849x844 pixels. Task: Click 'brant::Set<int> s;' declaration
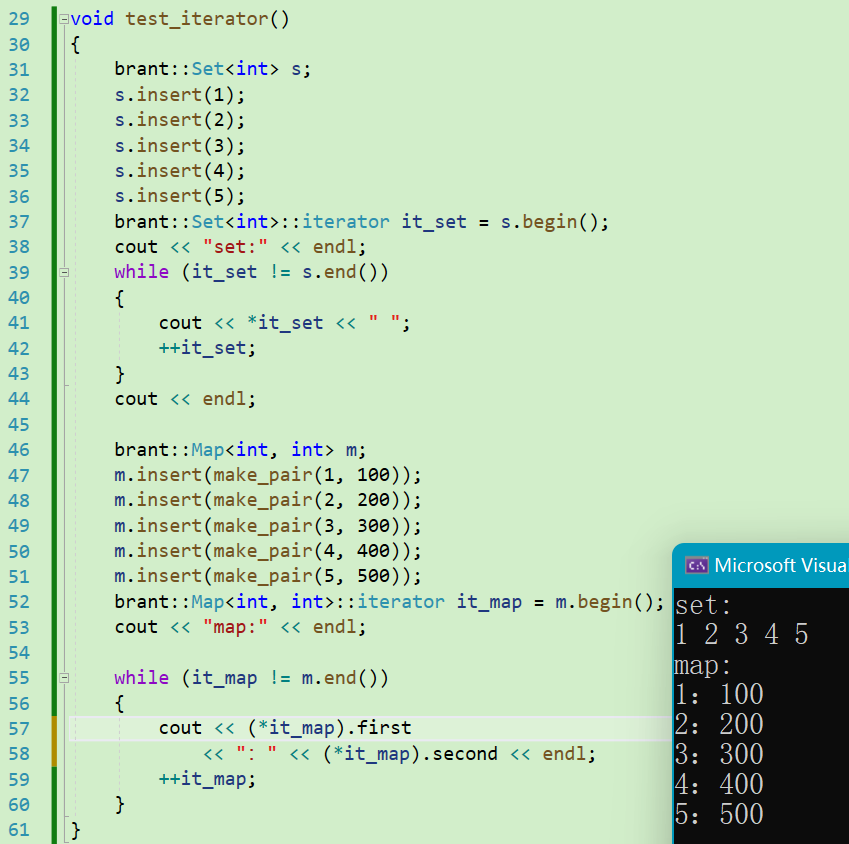(212, 69)
